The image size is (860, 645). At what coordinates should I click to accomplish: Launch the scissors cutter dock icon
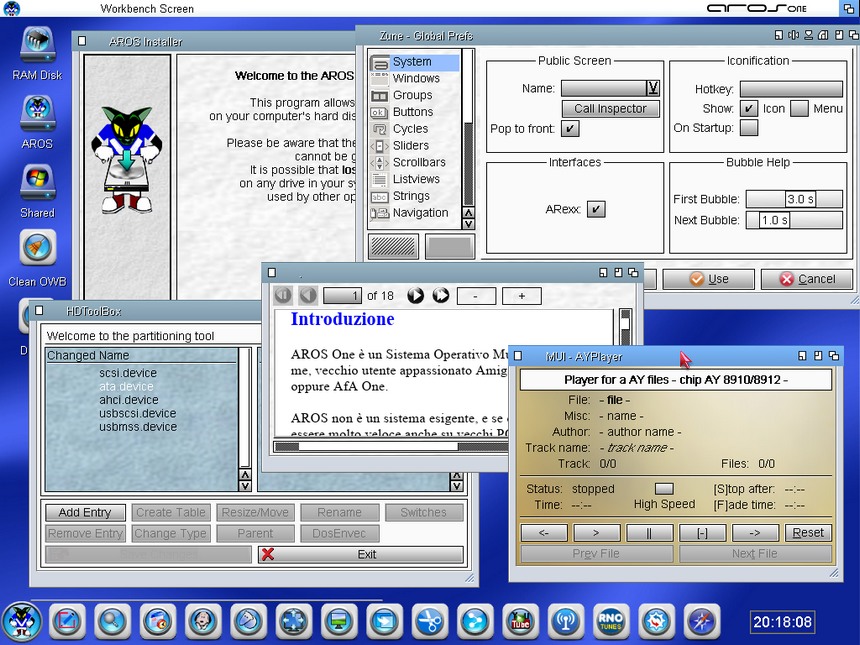[x=429, y=621]
